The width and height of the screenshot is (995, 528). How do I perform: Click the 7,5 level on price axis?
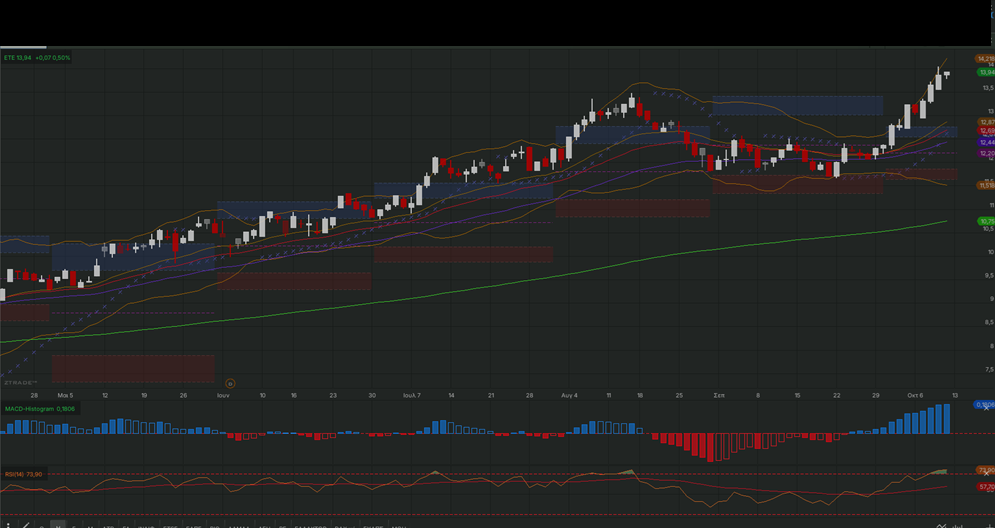(x=990, y=369)
